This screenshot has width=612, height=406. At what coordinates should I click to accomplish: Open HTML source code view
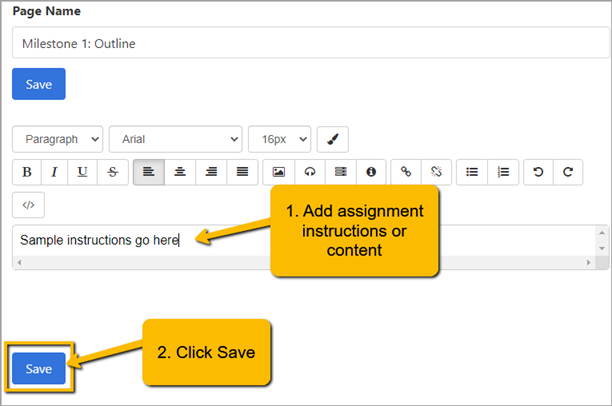point(28,205)
